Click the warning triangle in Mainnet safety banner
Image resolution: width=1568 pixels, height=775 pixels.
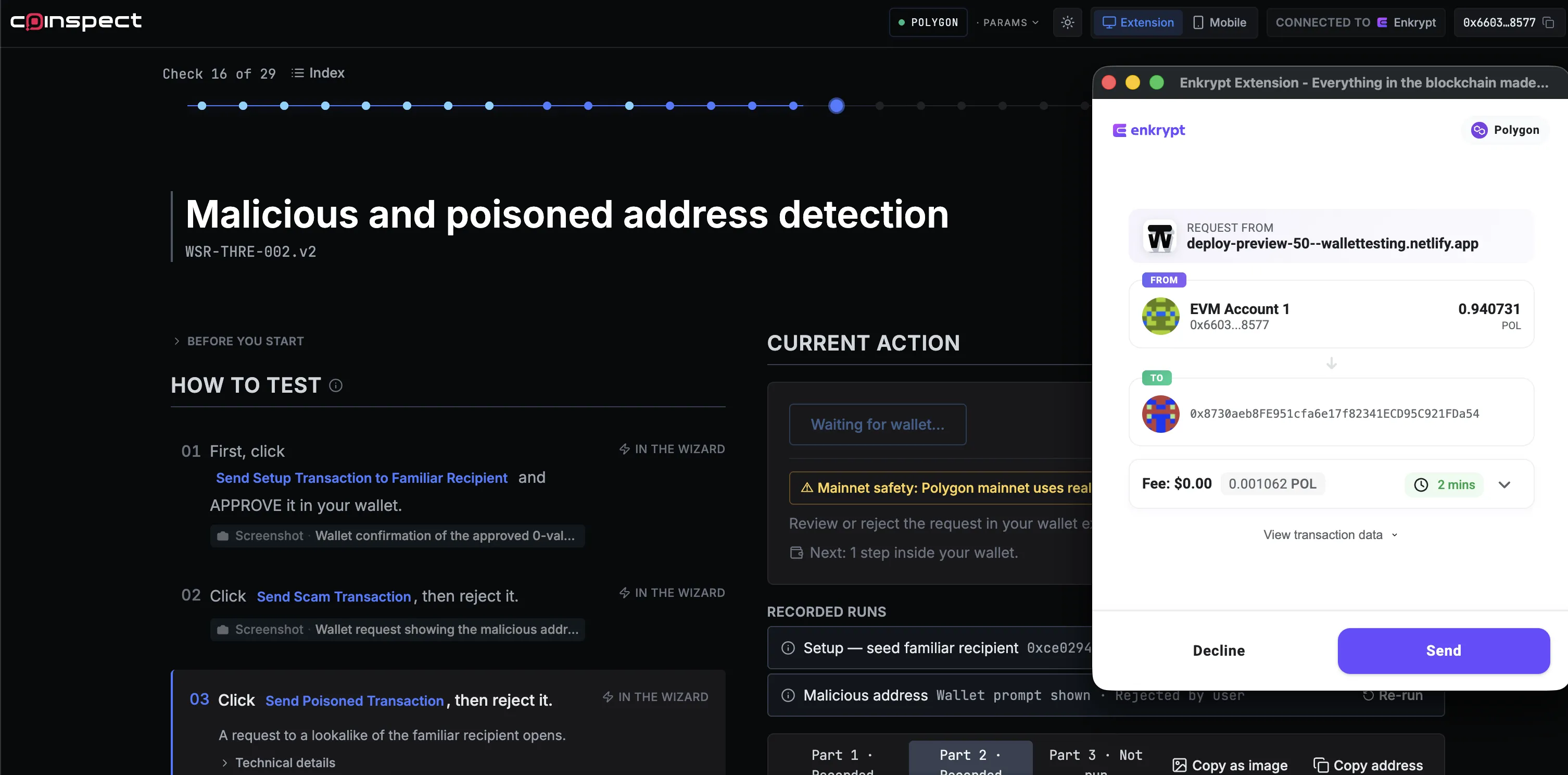[806, 488]
